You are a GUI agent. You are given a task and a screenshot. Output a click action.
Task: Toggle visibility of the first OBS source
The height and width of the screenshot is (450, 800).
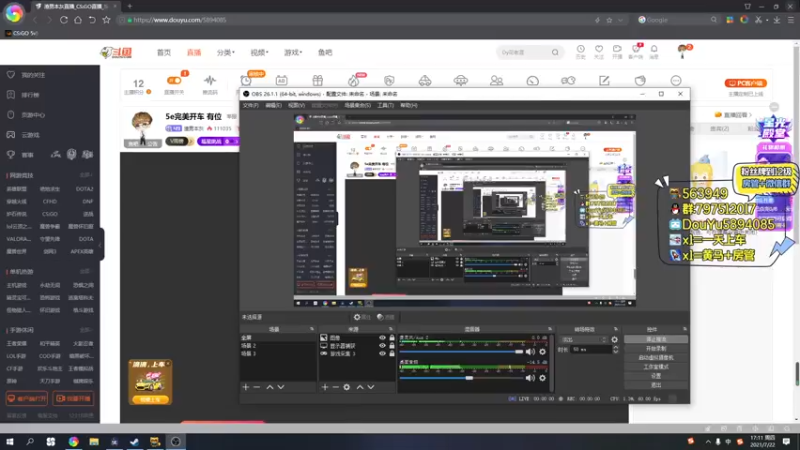(382, 338)
